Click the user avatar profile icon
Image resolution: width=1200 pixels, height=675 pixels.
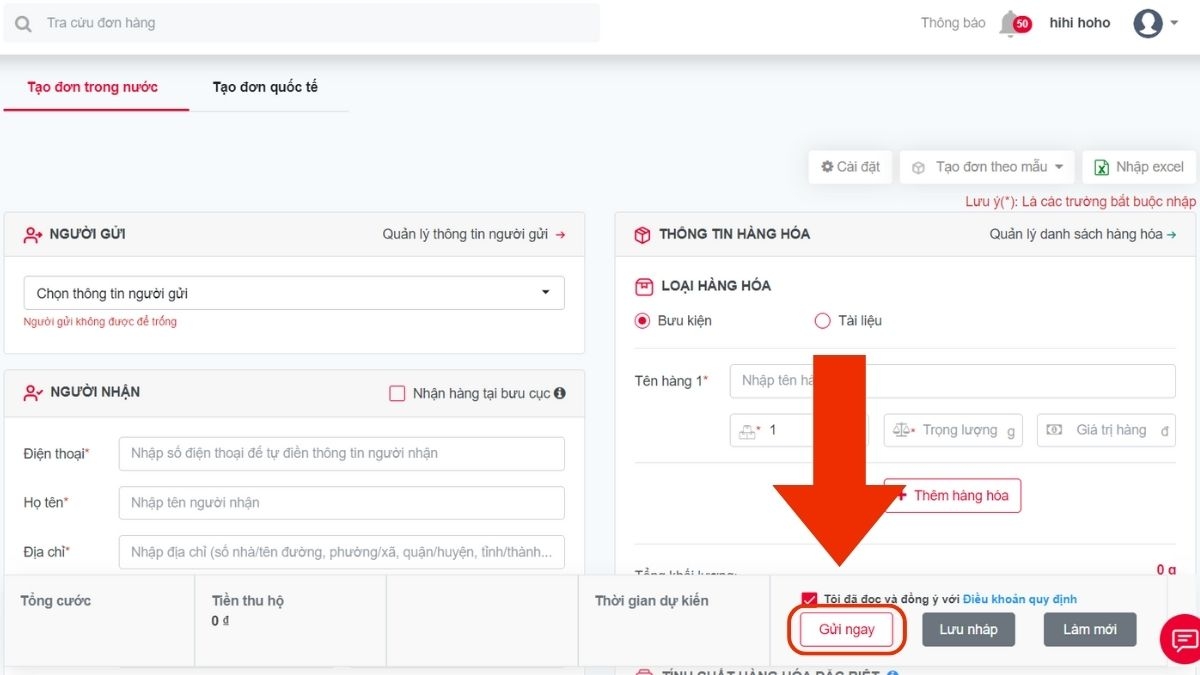coord(1147,23)
